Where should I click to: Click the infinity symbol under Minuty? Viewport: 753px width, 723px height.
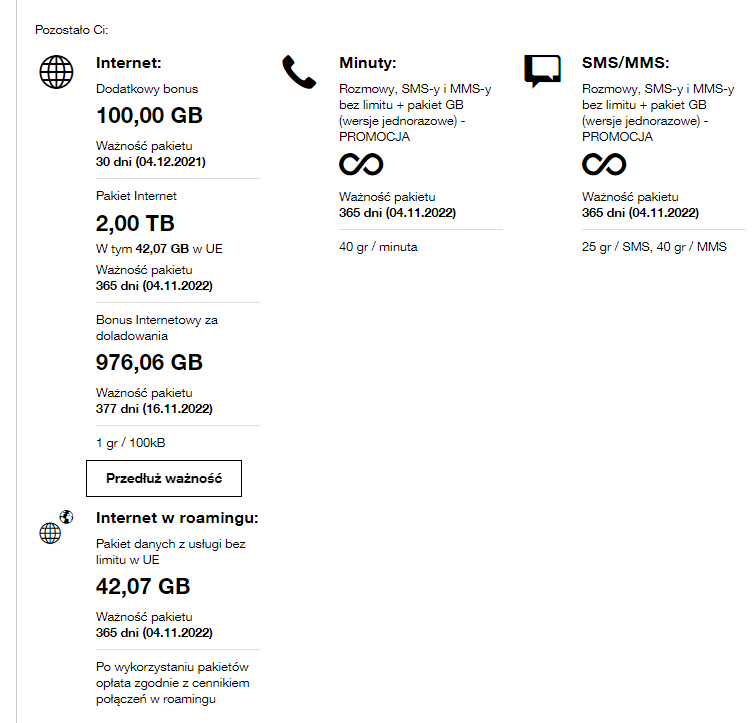(361, 164)
